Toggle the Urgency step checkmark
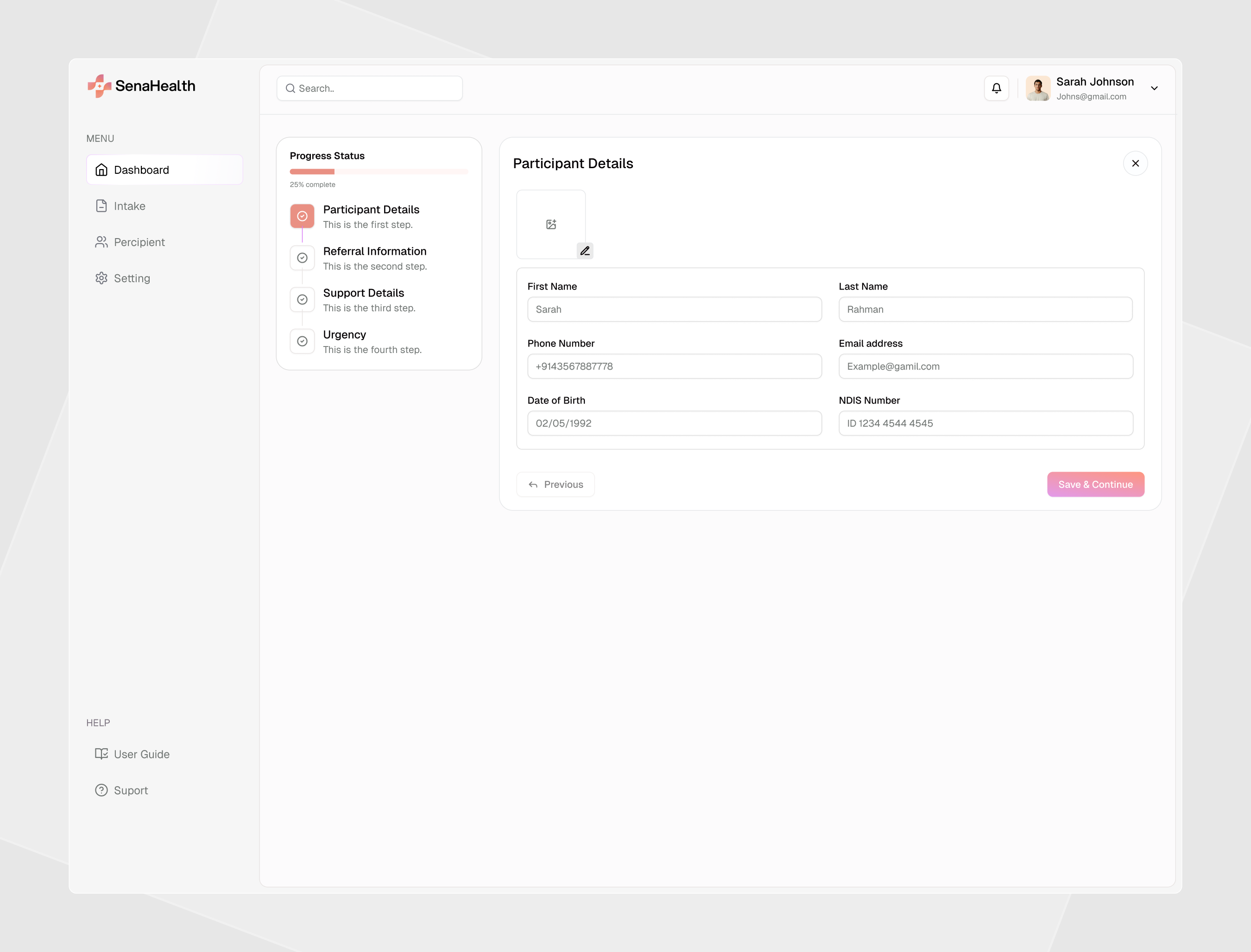Screen dimensions: 1251x952 click(x=302, y=340)
